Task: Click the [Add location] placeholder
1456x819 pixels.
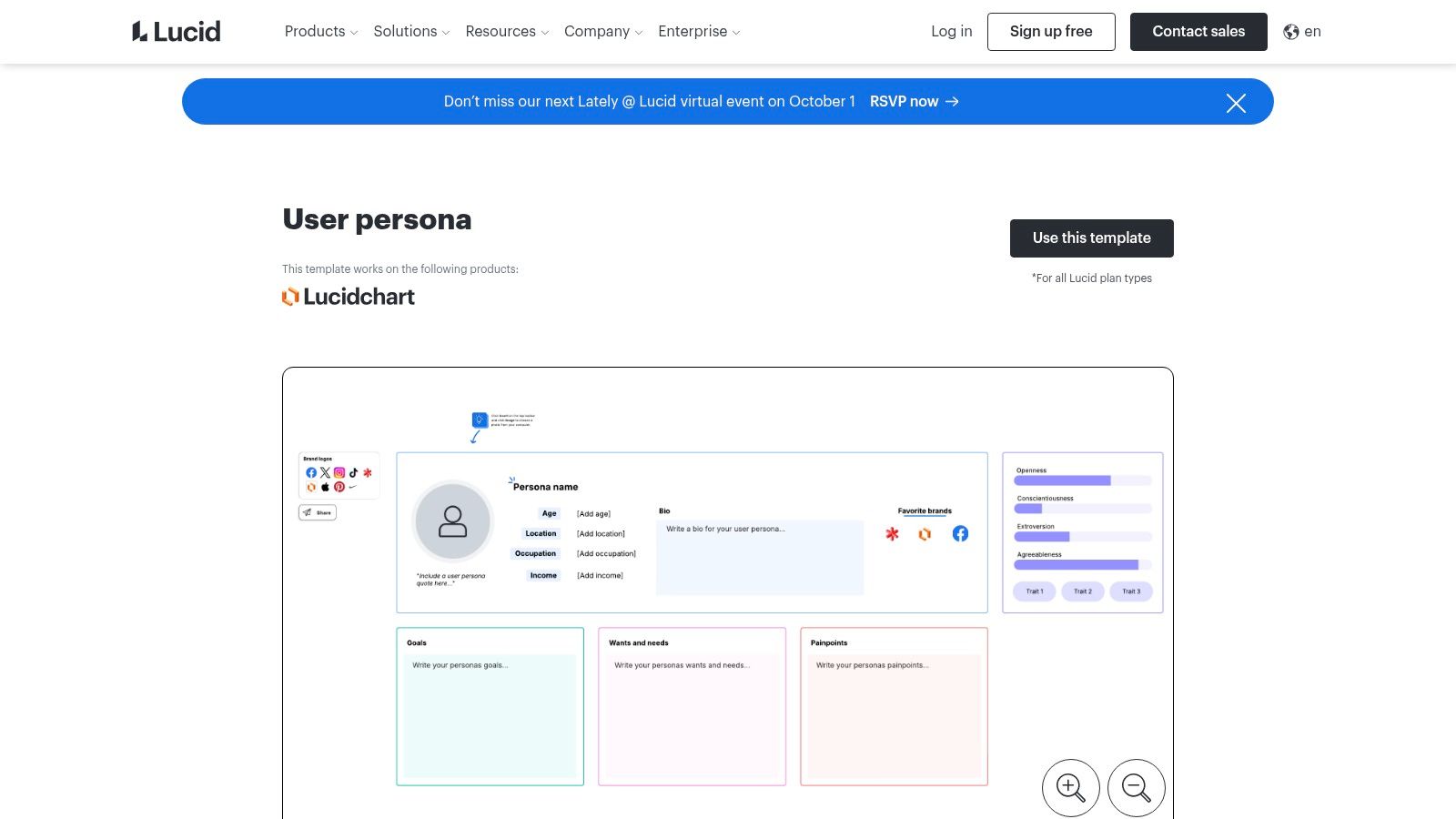Action: click(601, 534)
